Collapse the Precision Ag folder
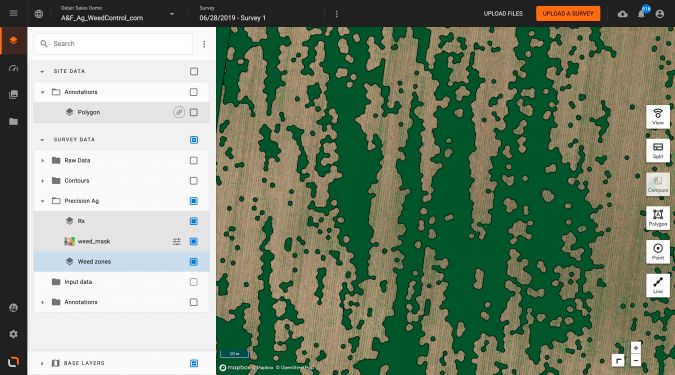 [x=42, y=201]
